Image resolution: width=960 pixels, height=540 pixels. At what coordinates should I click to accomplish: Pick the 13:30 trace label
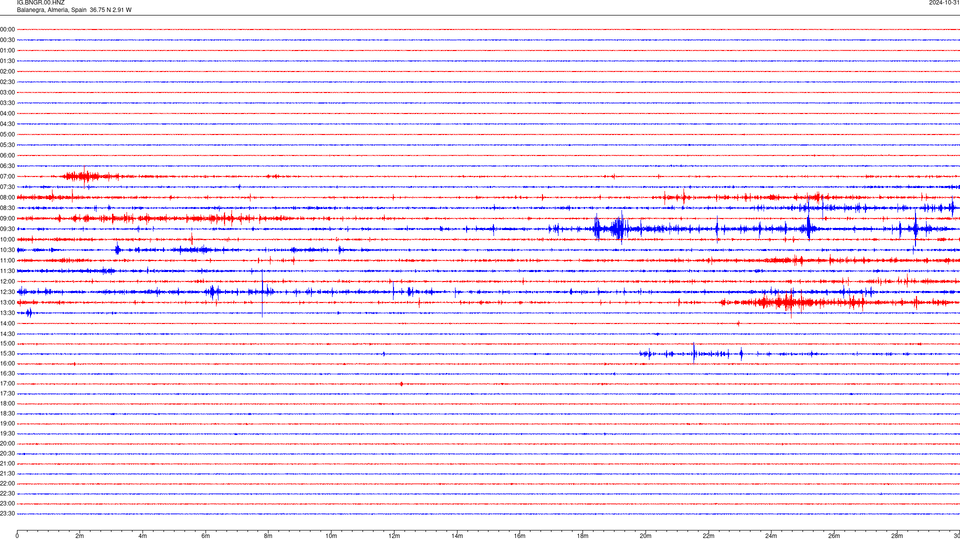[x=7, y=313]
